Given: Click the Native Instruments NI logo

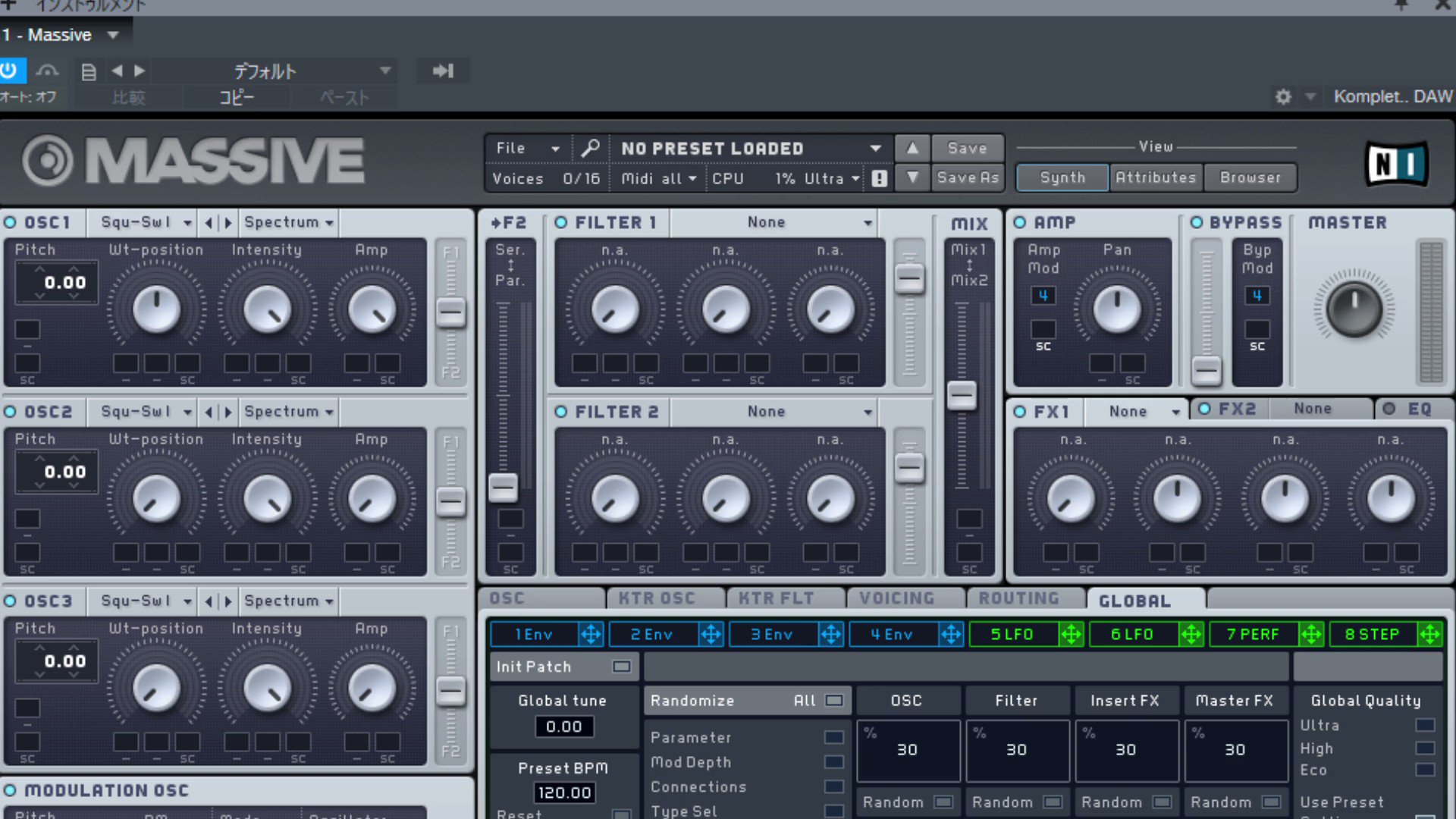Looking at the screenshot, I should (1396, 163).
